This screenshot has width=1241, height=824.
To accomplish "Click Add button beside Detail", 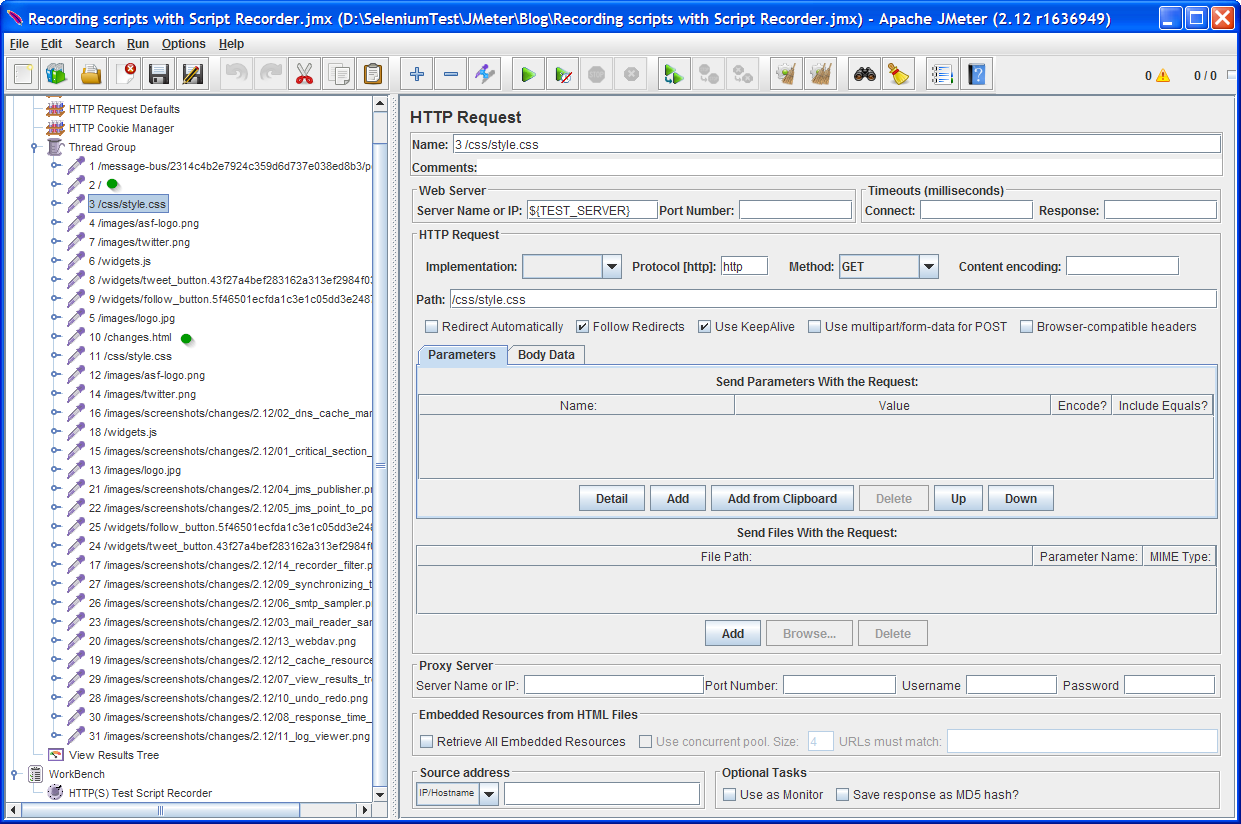I will (678, 499).
